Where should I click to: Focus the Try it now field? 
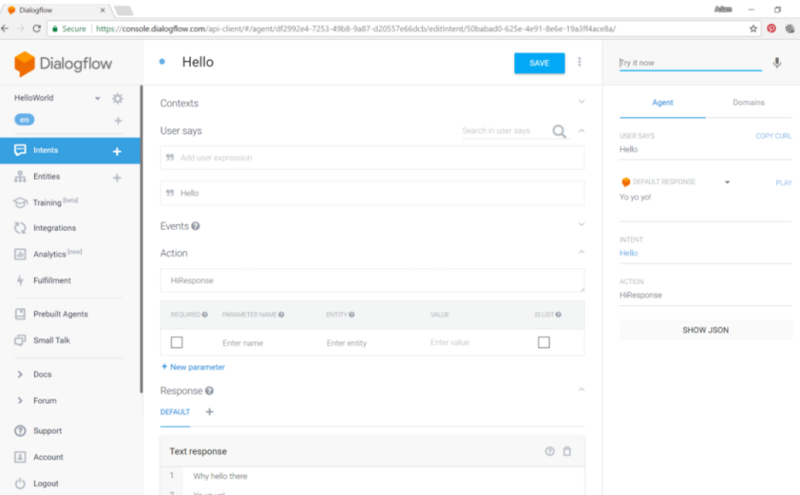coord(690,63)
